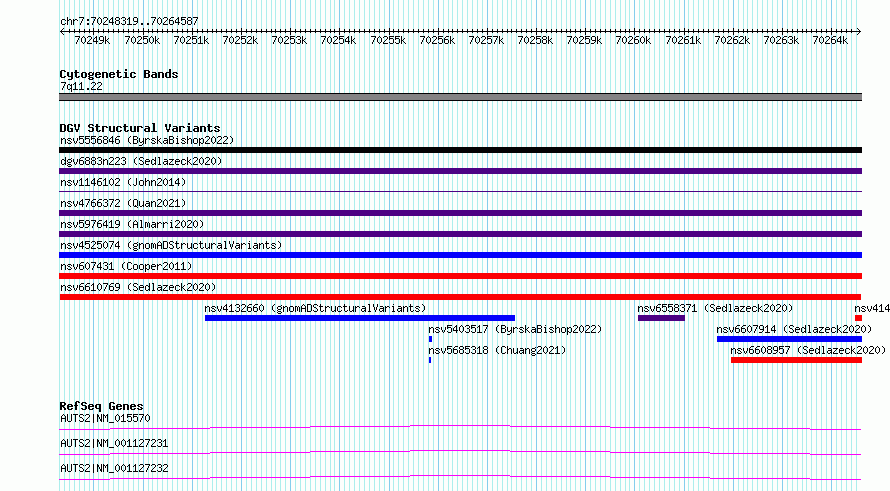
Task: Click the small blue nsv5403517 marker
Action: (430, 339)
